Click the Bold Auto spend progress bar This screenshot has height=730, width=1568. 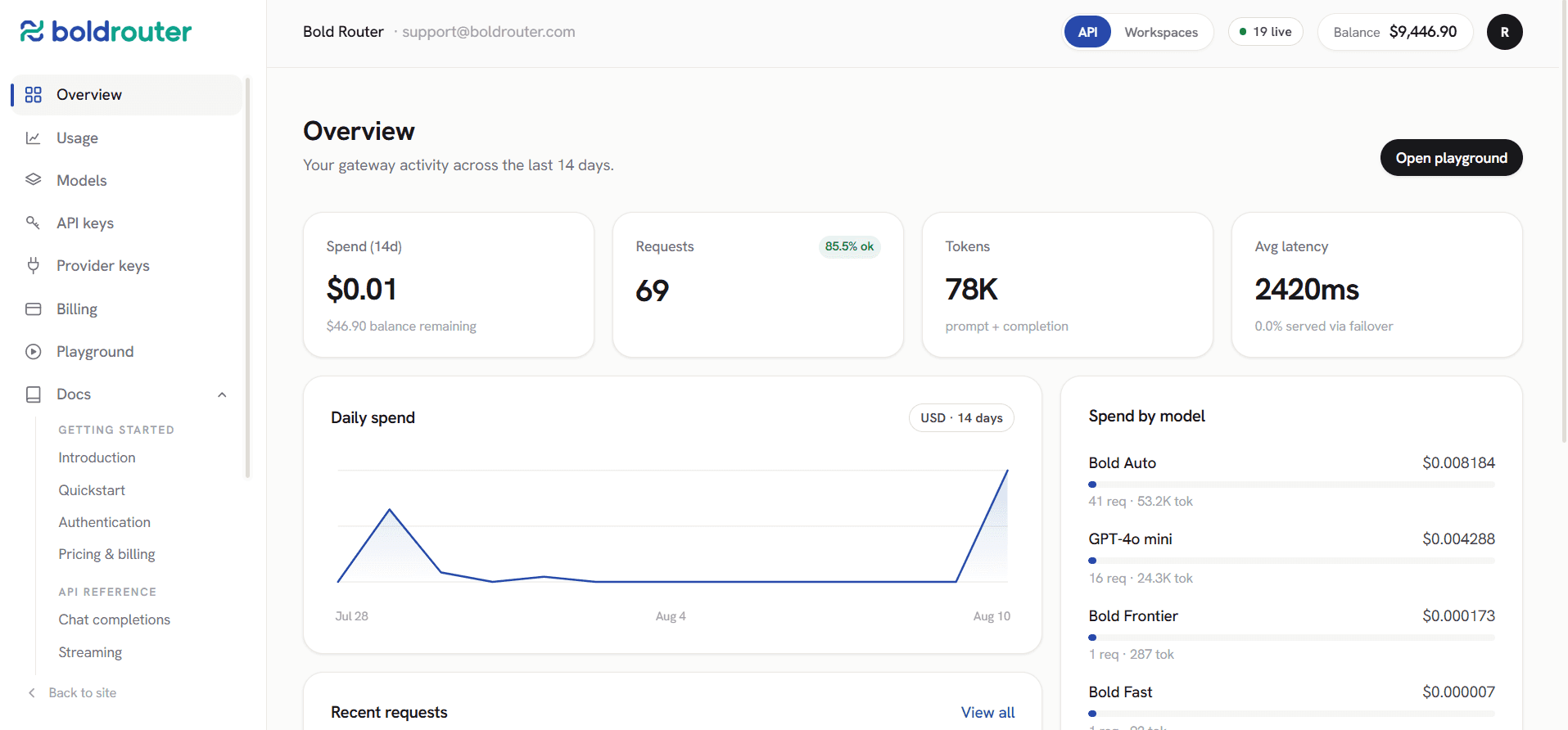point(1291,484)
